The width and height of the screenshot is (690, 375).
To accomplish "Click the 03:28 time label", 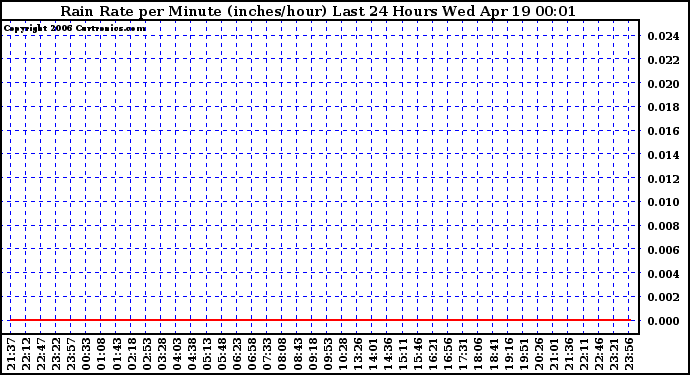I will [161, 354].
